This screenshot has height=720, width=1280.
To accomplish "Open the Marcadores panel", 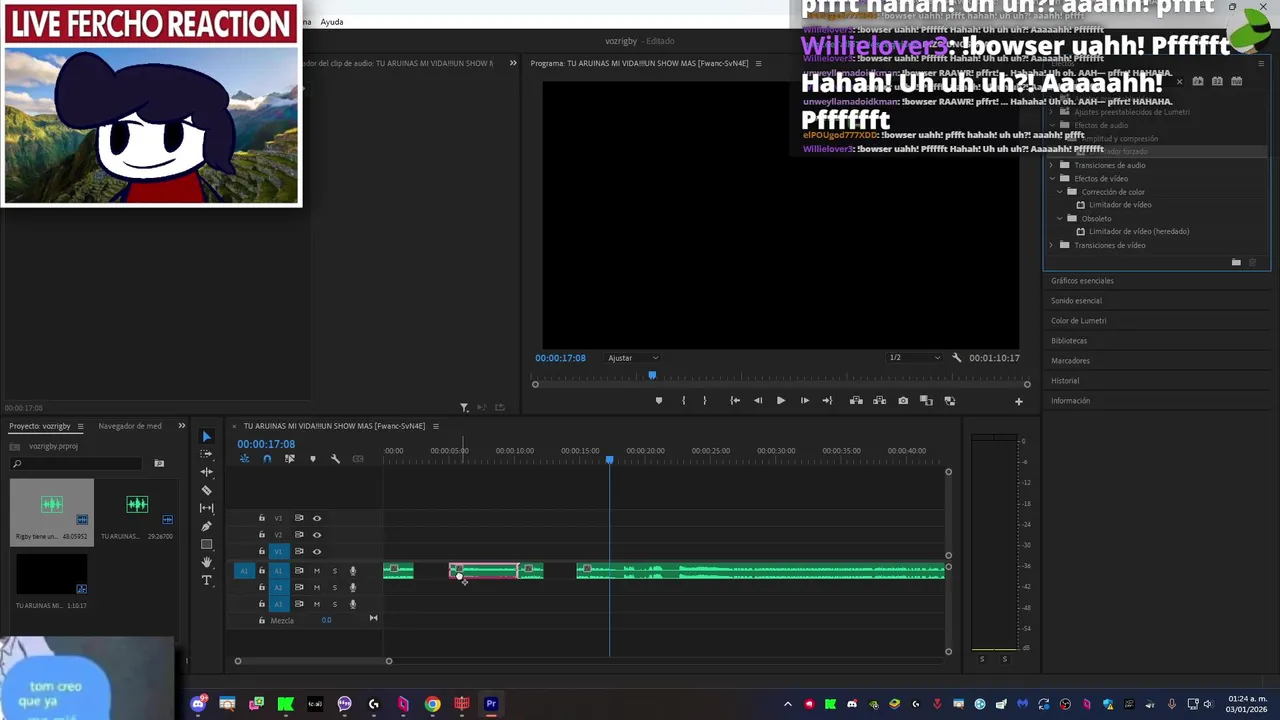I will 1070,361.
